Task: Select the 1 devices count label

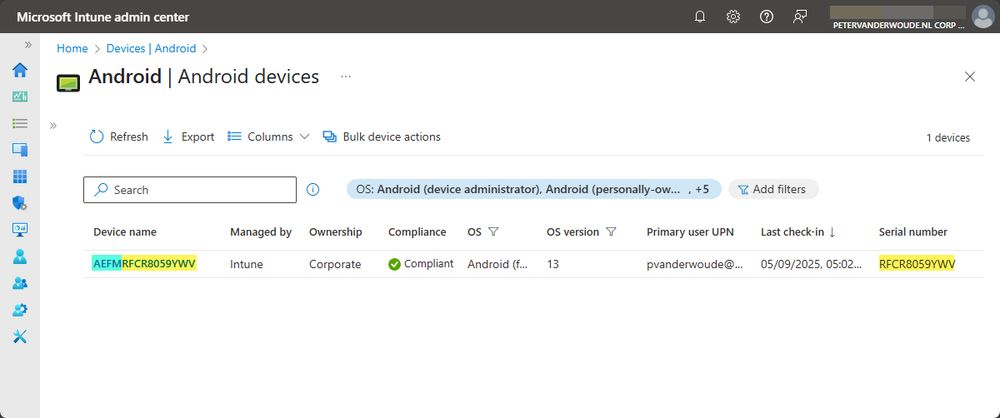Action: [x=948, y=138]
